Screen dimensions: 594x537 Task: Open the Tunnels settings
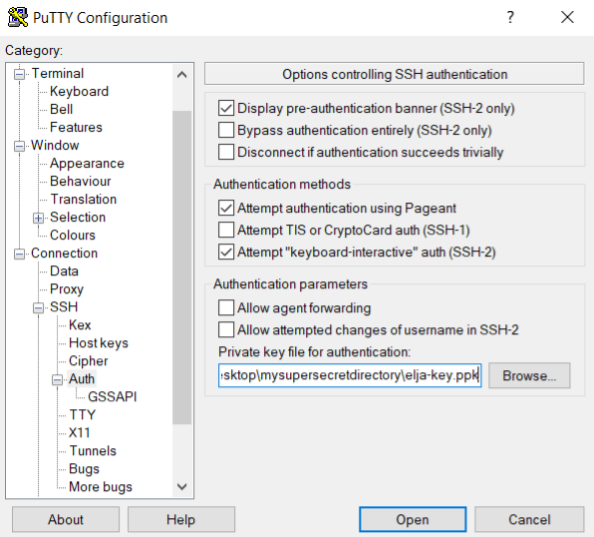[93, 451]
